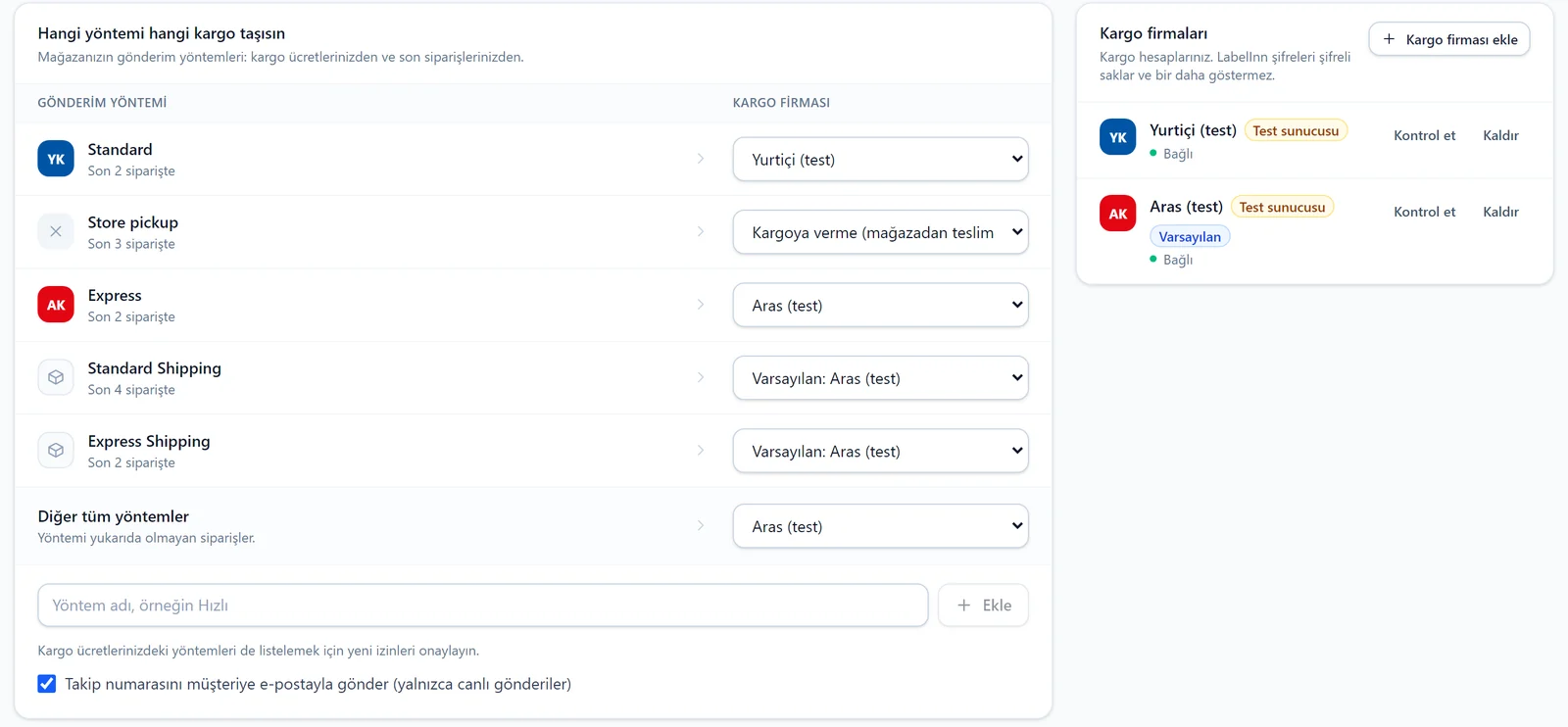Click the Hangi yöntemi hangi kargo taşısın heading
Image resolution: width=1568 pixels, height=727 pixels.
(x=162, y=33)
